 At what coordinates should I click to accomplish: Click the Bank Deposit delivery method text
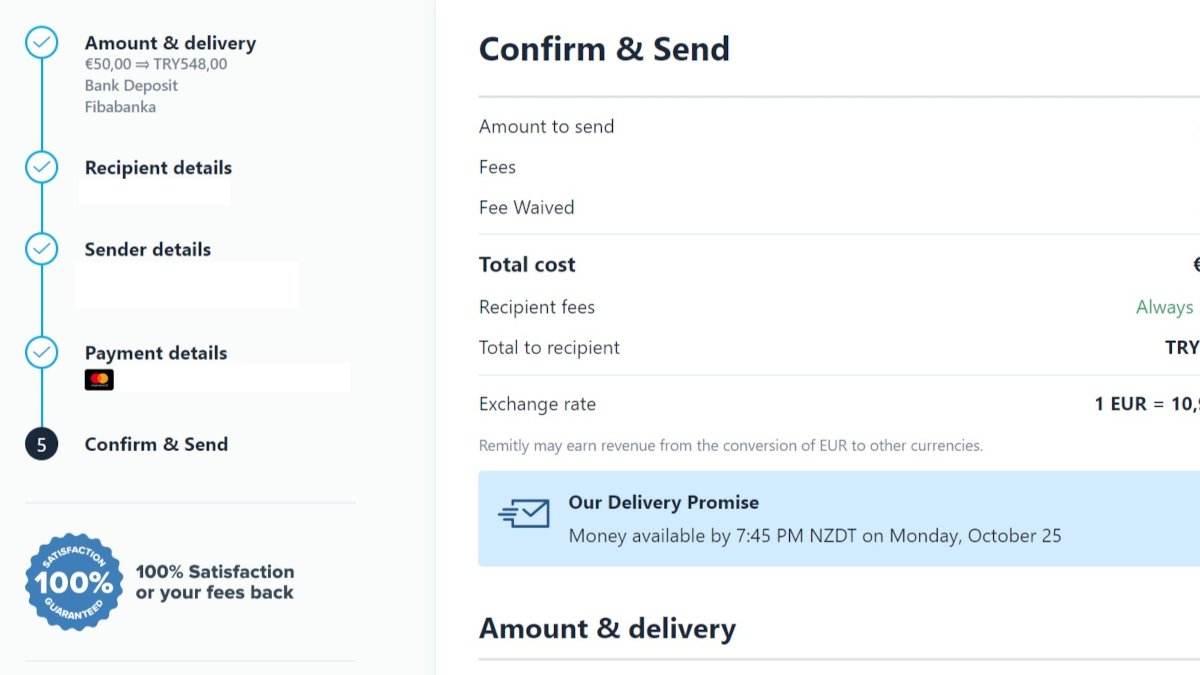pos(131,86)
